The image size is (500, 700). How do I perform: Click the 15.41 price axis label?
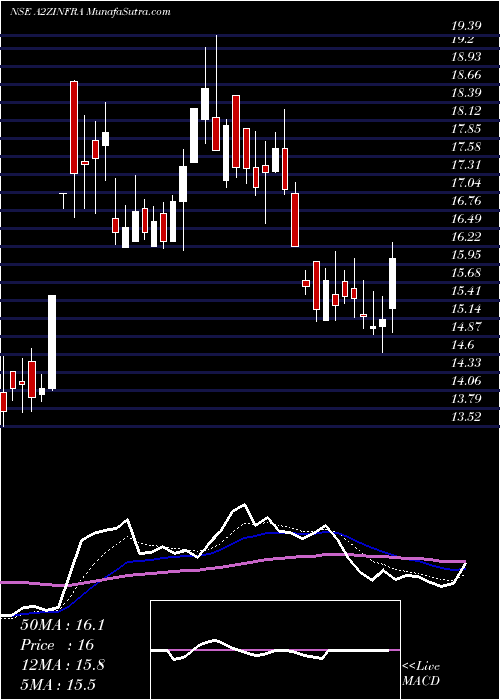pos(466,291)
